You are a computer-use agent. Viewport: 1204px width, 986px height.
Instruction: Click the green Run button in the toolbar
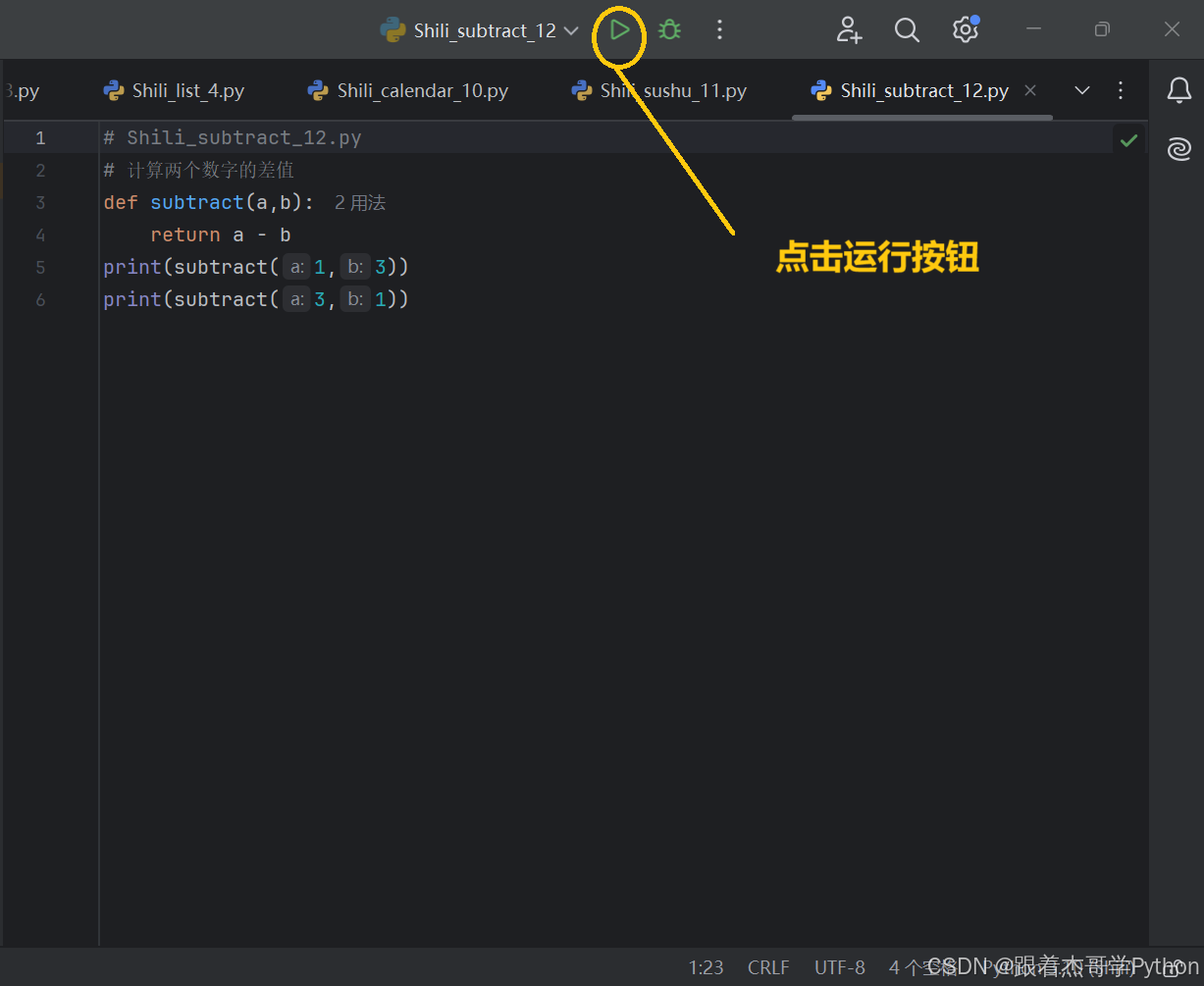point(619,29)
